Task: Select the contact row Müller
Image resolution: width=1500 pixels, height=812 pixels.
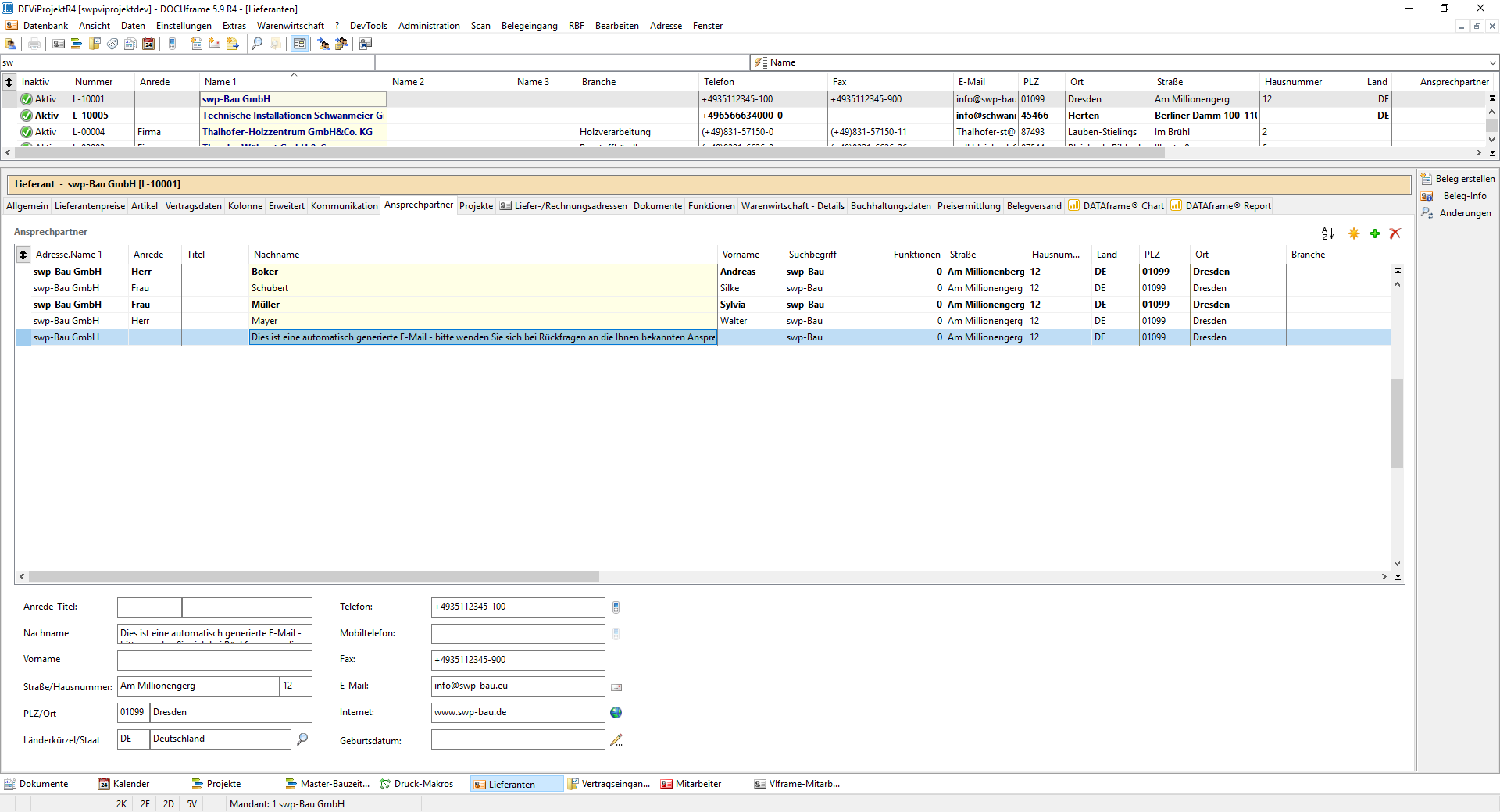Action: pyautogui.click(x=703, y=304)
